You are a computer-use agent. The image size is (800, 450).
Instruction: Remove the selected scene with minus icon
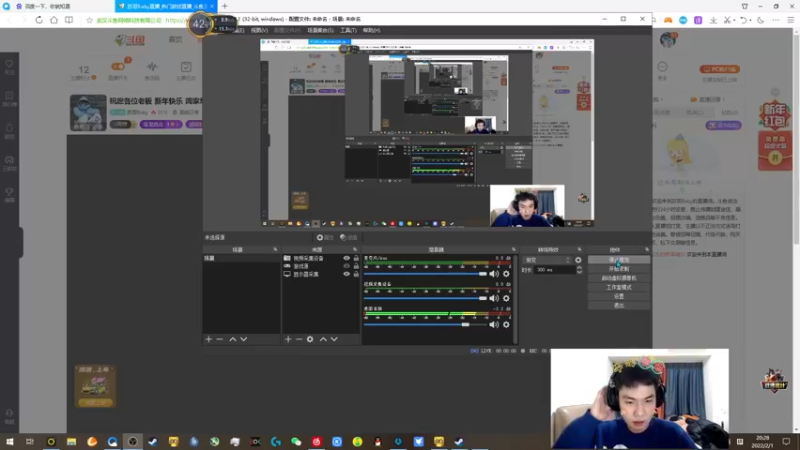(x=219, y=339)
